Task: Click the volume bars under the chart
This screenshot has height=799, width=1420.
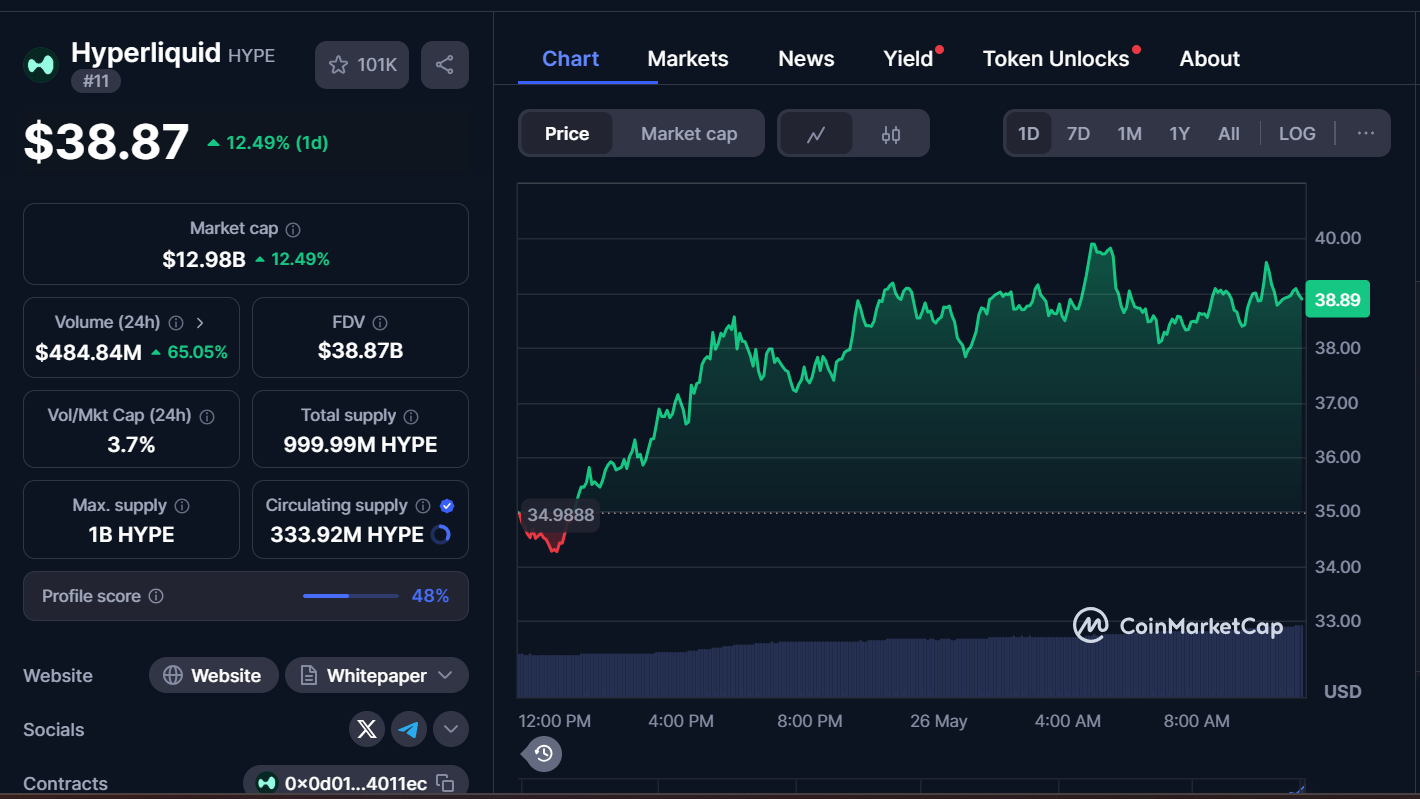Action: point(911,662)
